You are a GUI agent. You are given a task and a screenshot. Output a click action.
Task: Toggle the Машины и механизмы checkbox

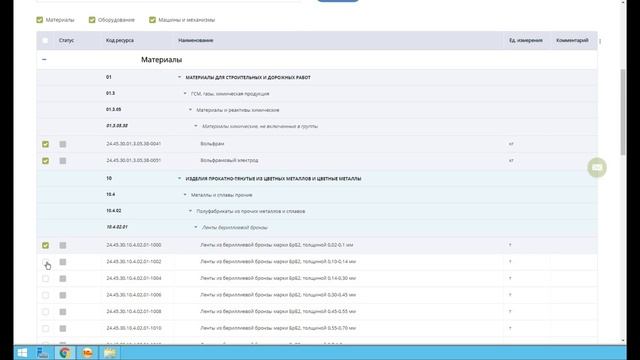click(152, 20)
